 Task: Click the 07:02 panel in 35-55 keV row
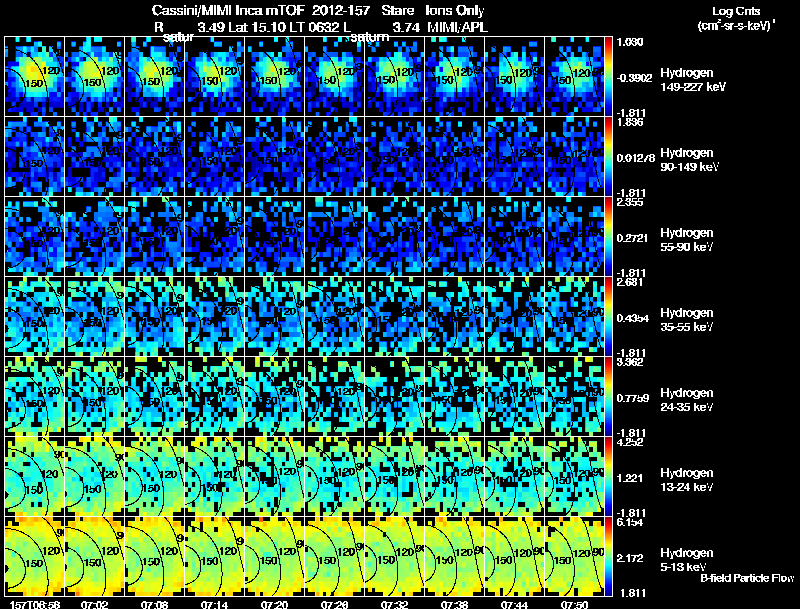click(94, 316)
